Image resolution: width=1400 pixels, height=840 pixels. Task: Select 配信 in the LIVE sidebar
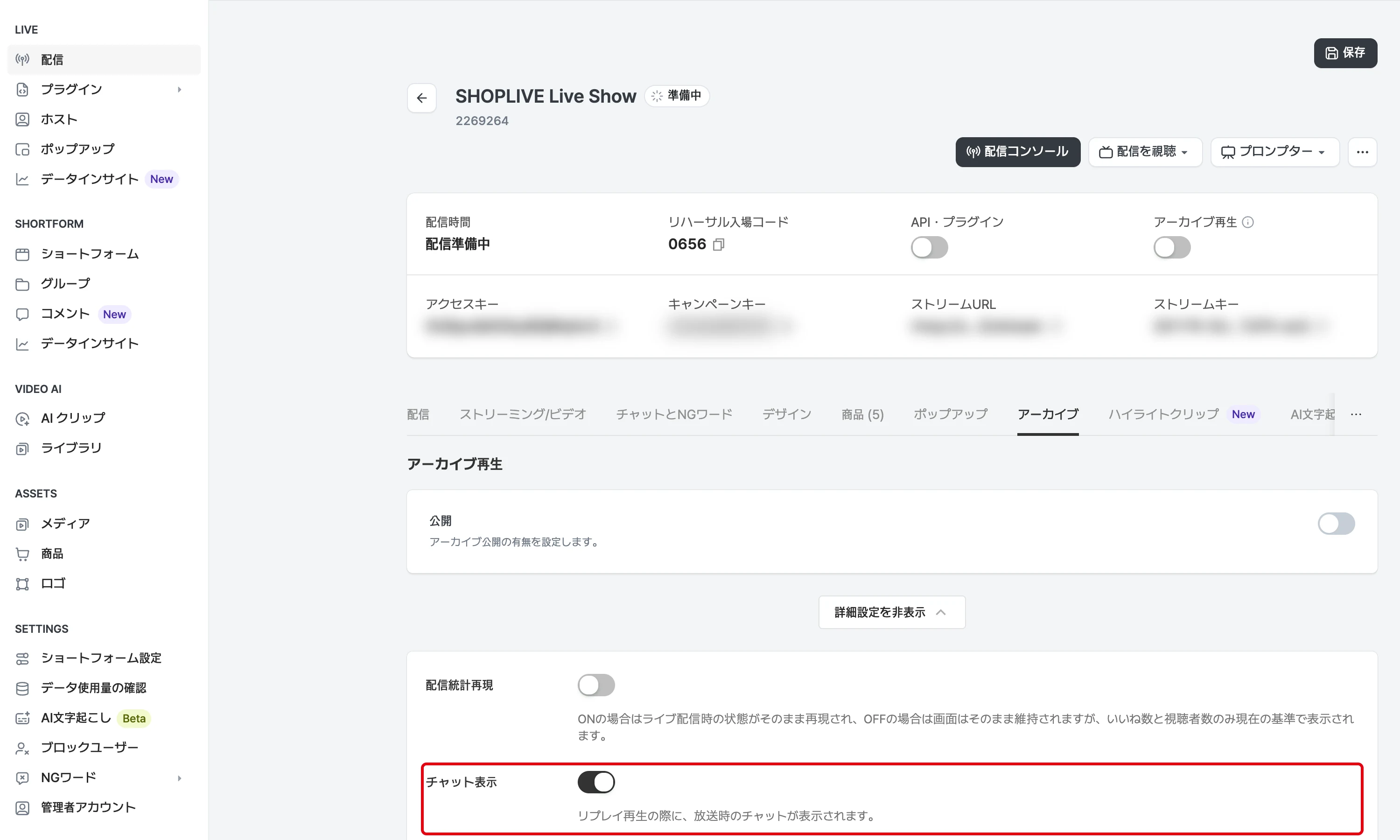[x=104, y=59]
